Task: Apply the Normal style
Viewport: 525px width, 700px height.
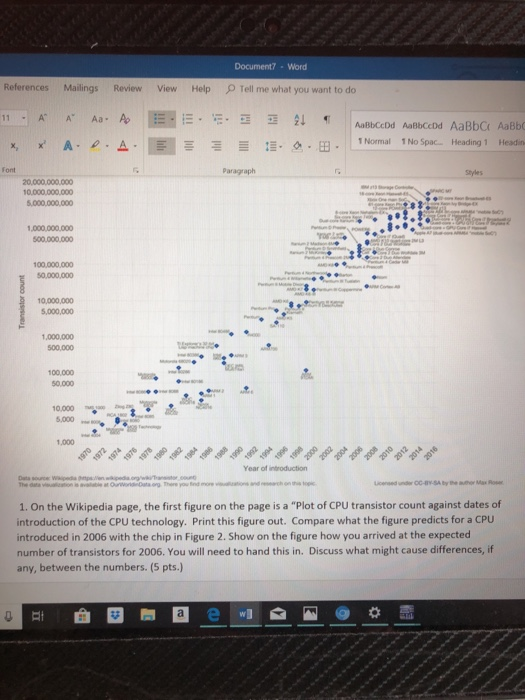Action: coord(374,133)
